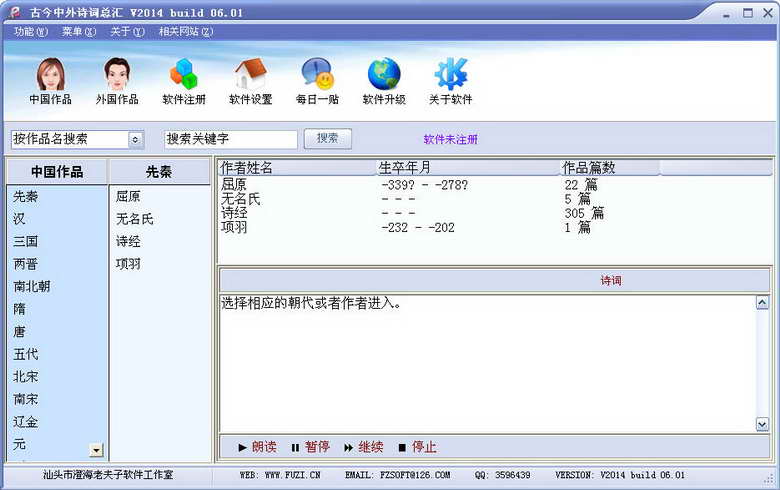
Task: Click poem text scrollbar down arrow
Action: tap(762, 424)
